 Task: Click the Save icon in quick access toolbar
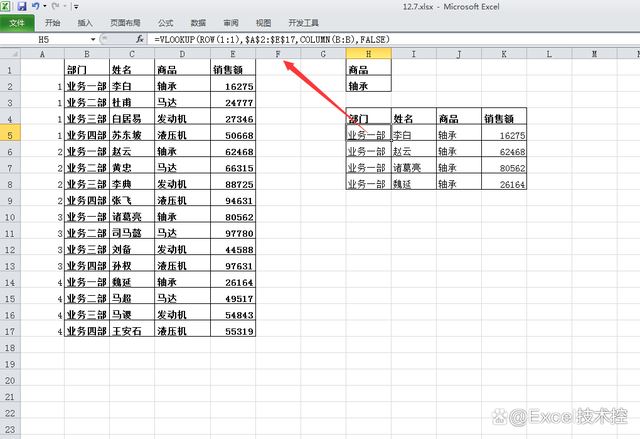point(21,6)
